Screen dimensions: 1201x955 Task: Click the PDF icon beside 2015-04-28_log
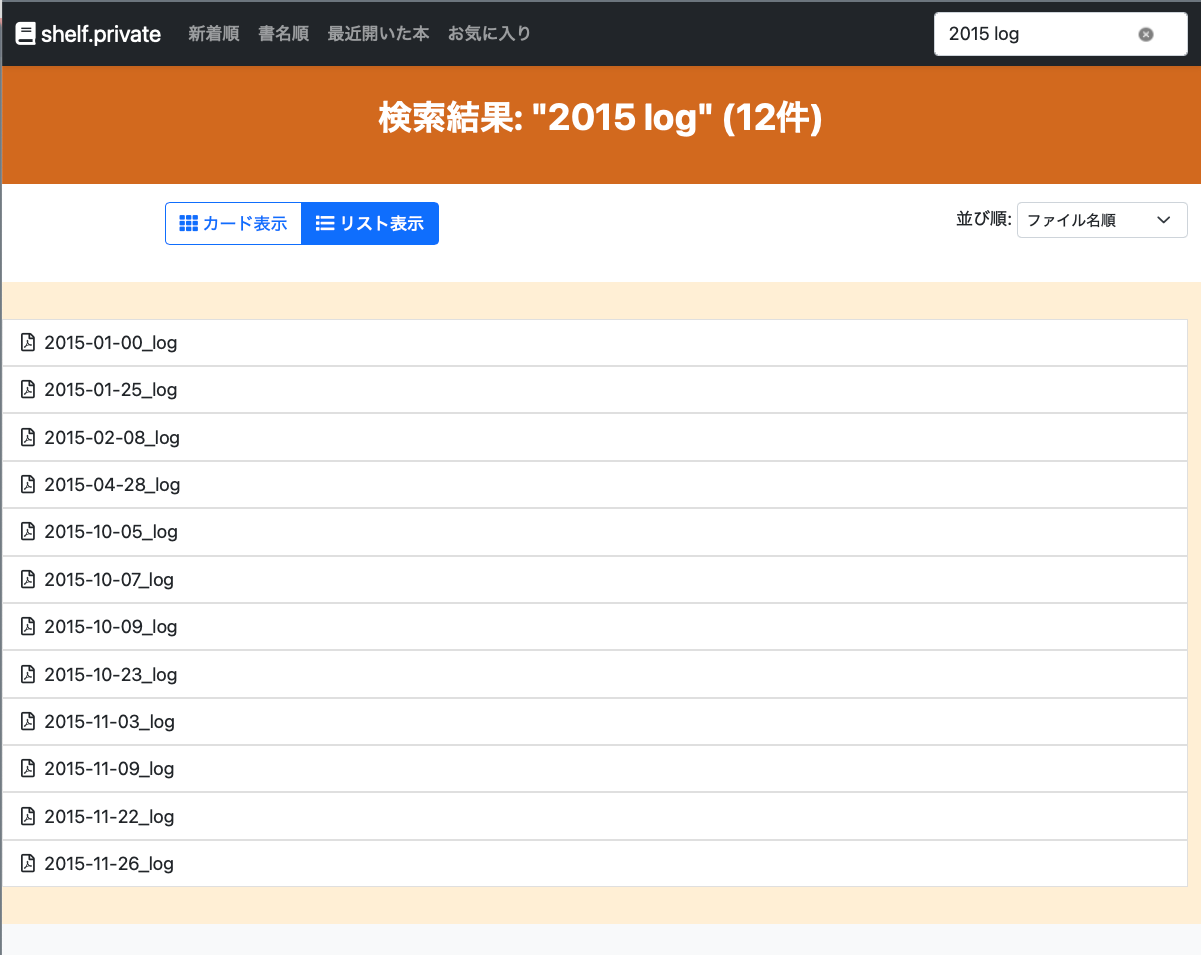point(28,485)
